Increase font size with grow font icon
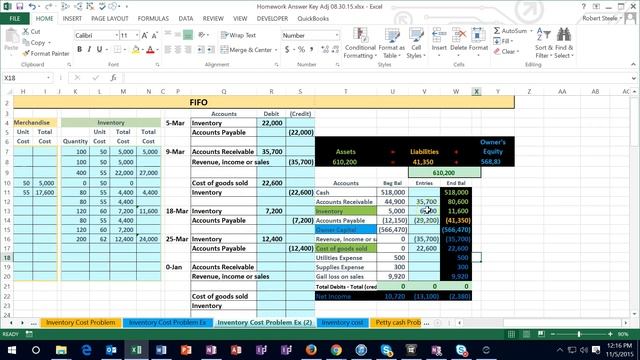This screenshot has height=360, width=640. pos(144,36)
